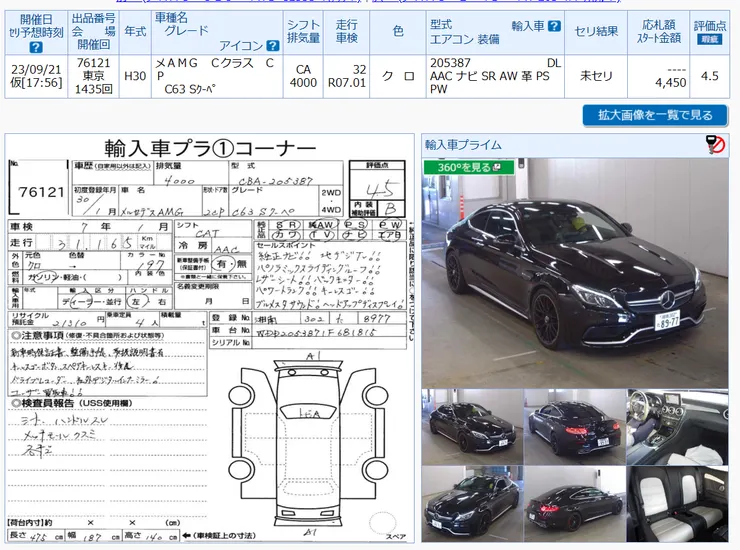Click the 応札額 スタート金額 column header
The height and width of the screenshot is (550, 740).
[x=658, y=32]
